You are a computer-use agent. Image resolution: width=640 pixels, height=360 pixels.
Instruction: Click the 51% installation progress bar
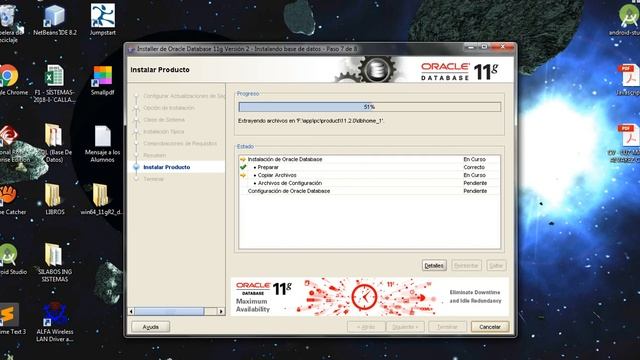click(369, 107)
